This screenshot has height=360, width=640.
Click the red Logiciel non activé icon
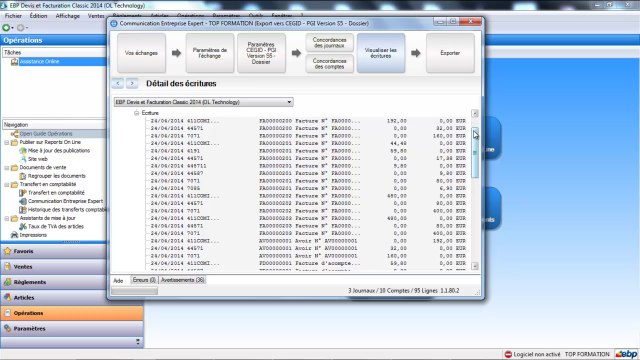click(508, 354)
